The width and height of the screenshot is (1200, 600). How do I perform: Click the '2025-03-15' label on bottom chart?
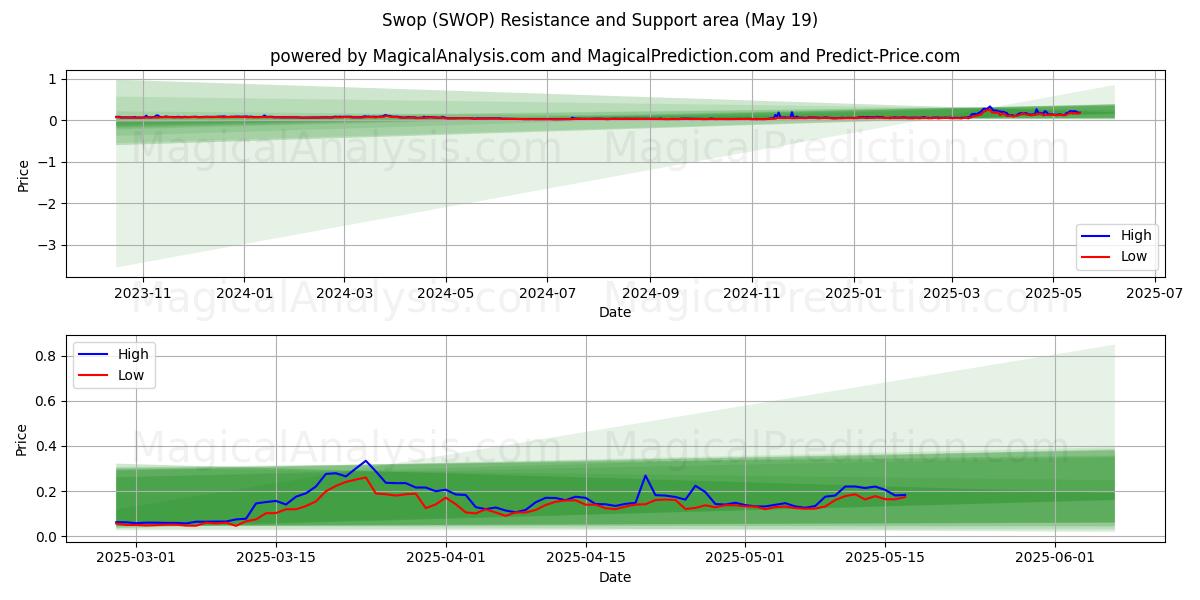tap(276, 558)
